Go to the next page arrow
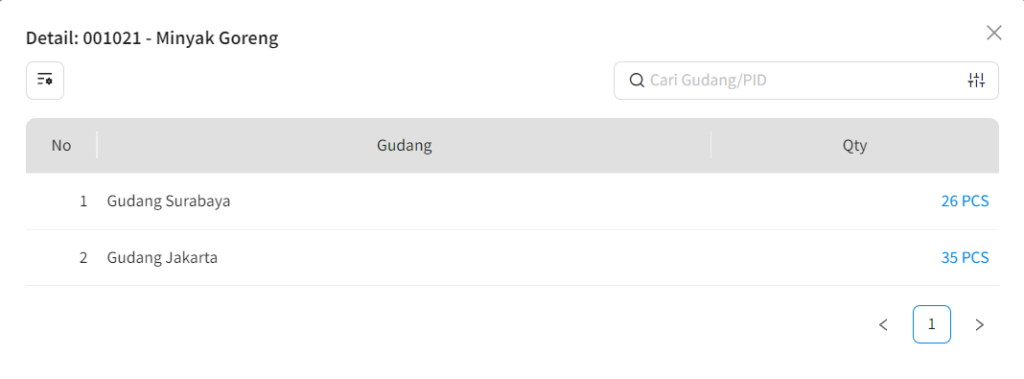The height and width of the screenshot is (379, 1024). [x=979, y=325]
